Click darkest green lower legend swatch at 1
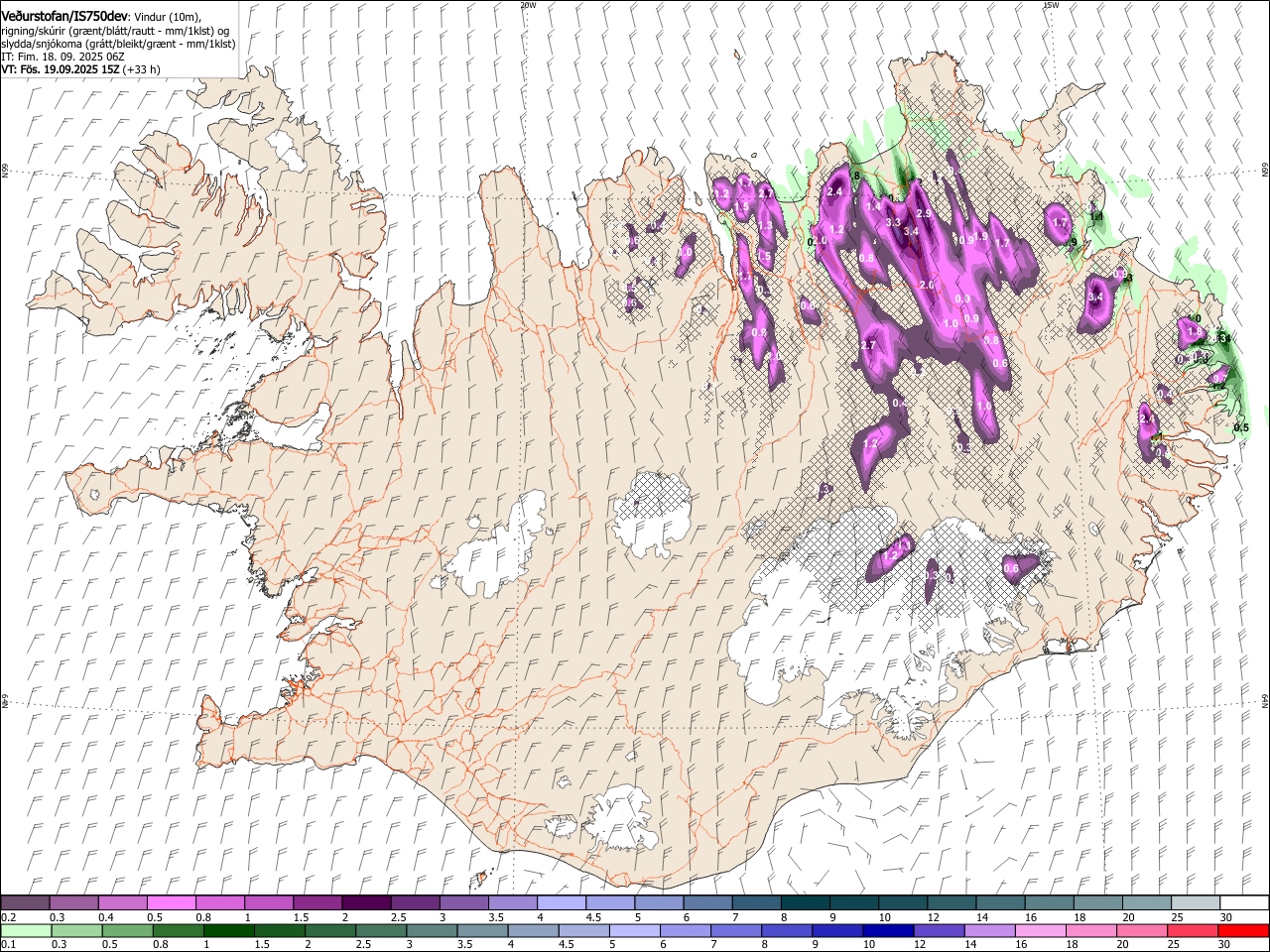Screen dimensions: 1270x952 pos(227,930)
